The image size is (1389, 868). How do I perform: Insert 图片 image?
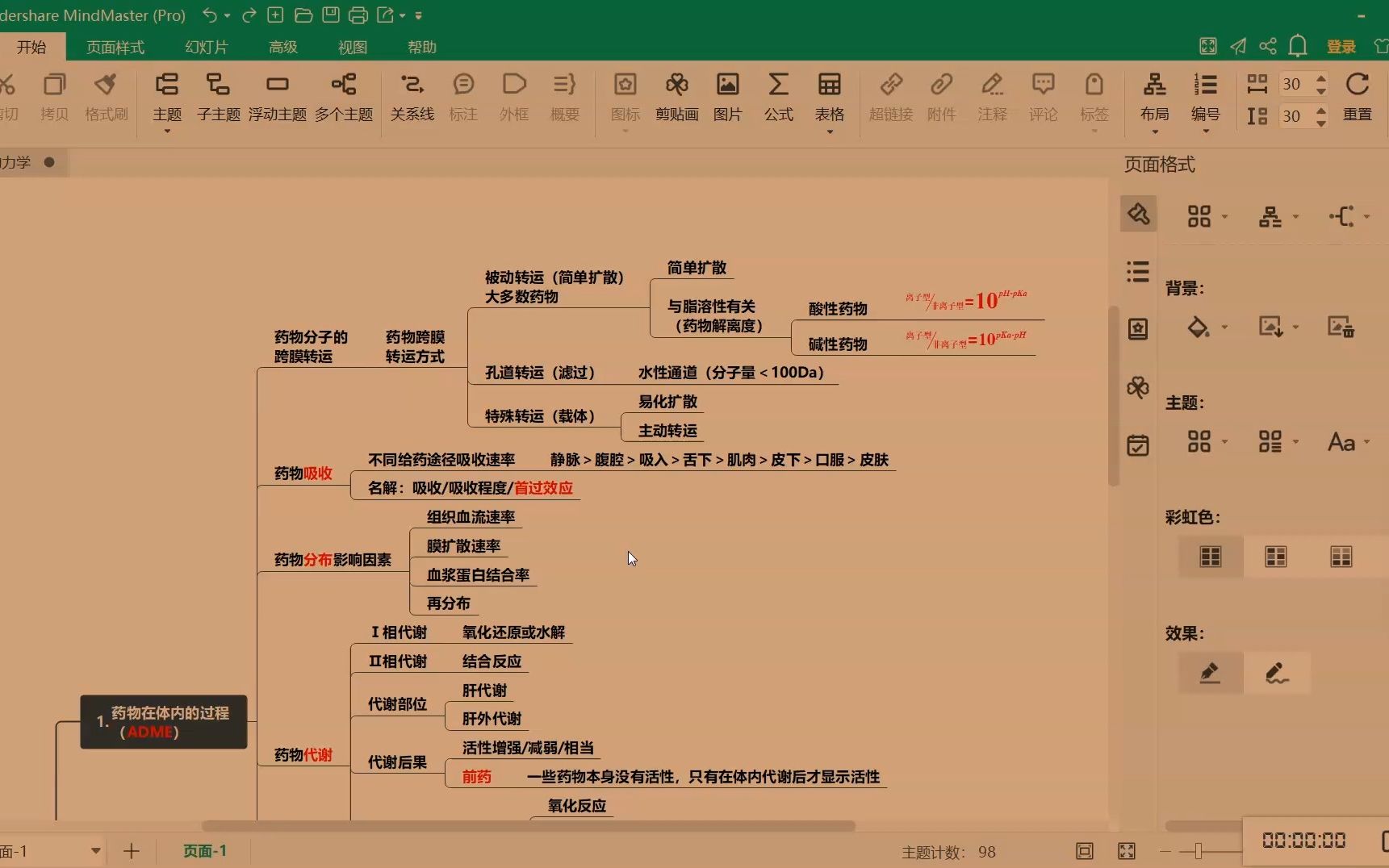pyautogui.click(x=727, y=98)
